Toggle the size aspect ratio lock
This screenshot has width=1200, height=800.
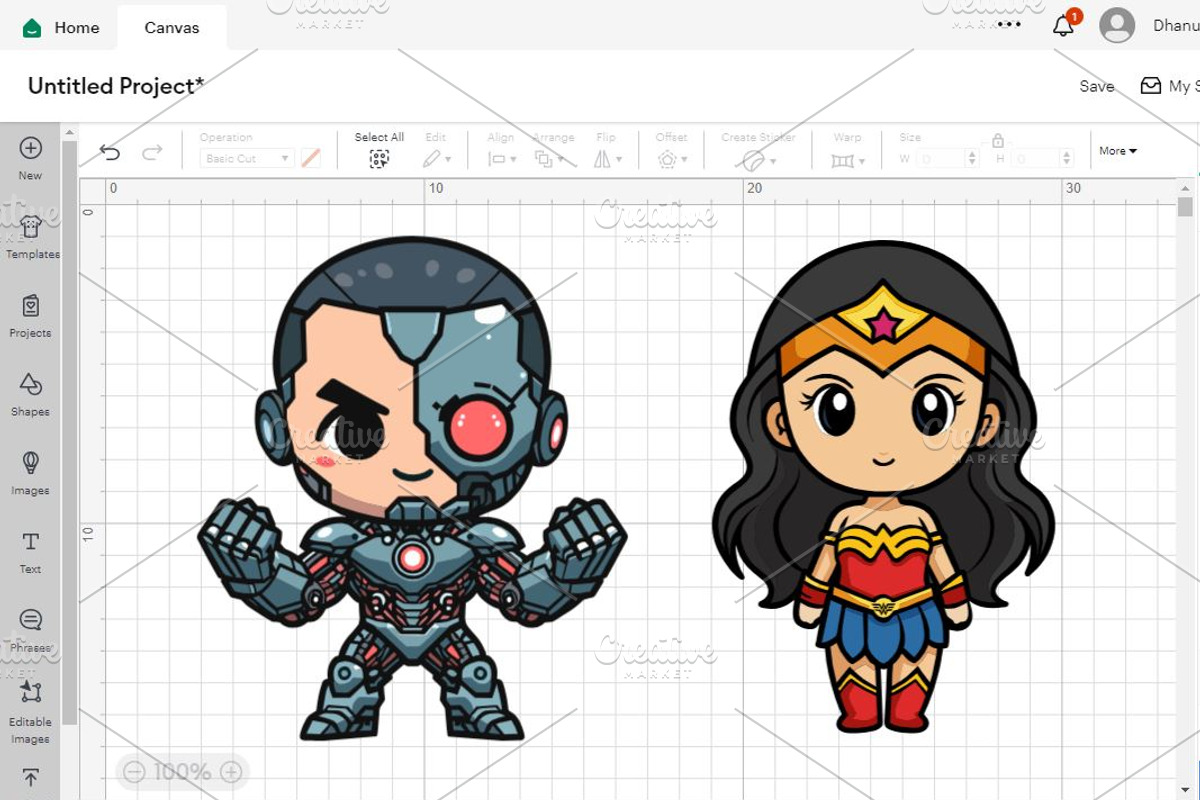point(997,142)
